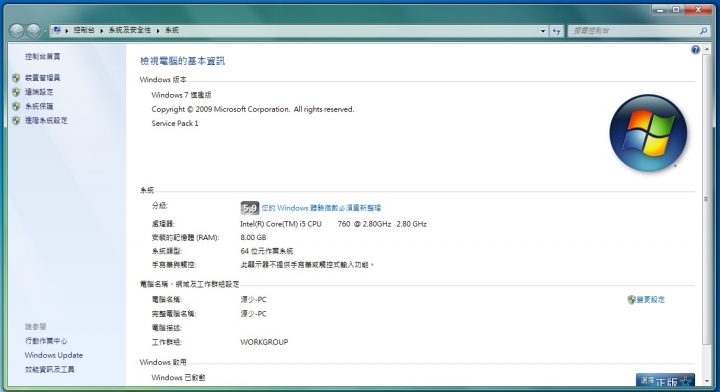Open the address bar history dropdown arrow
Screen dimensions: 720x392
[x=543, y=31]
